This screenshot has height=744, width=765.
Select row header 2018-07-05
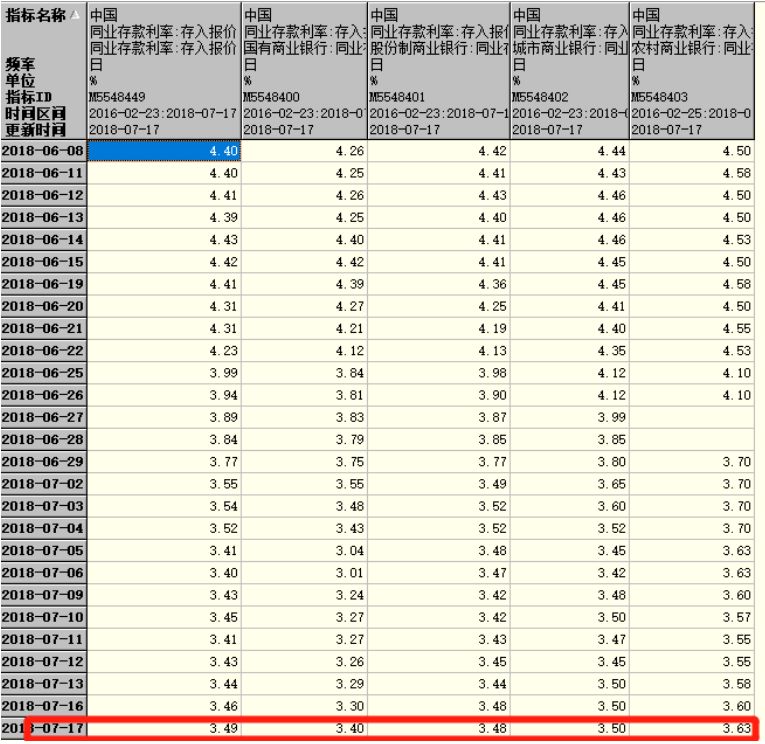pyautogui.click(x=43, y=550)
